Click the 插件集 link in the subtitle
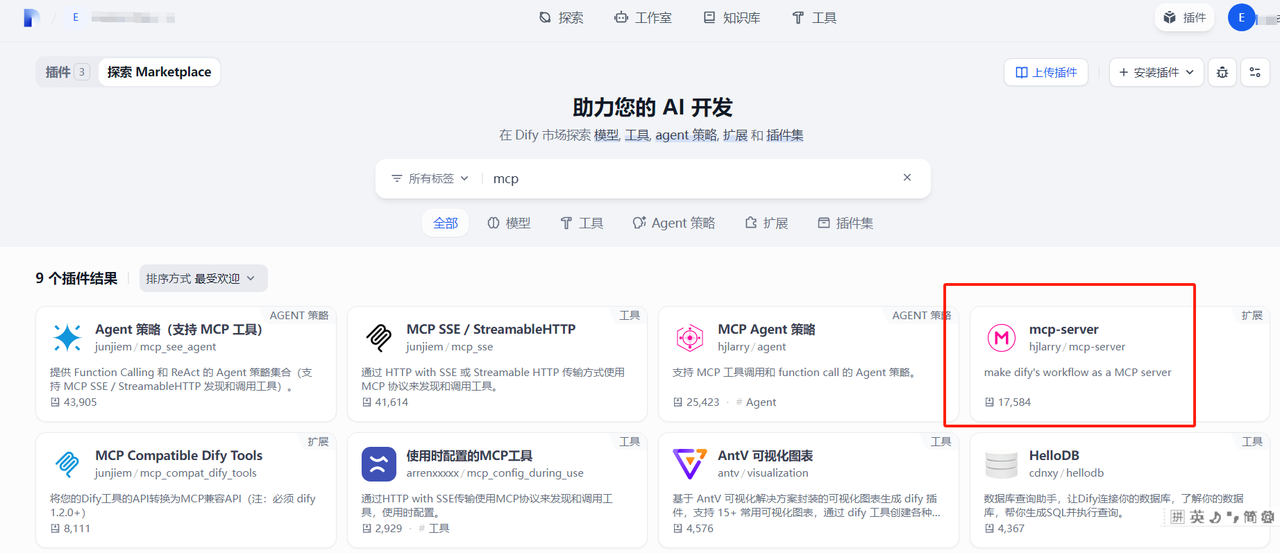 (x=785, y=135)
